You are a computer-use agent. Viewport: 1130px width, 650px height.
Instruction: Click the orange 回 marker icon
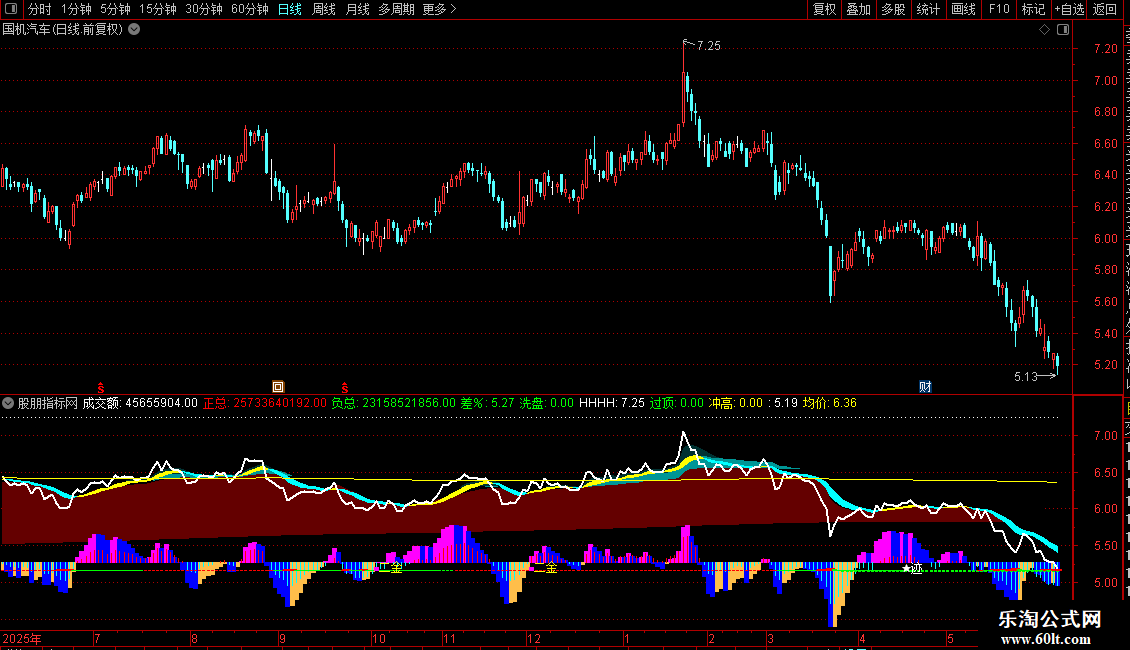pos(278,387)
